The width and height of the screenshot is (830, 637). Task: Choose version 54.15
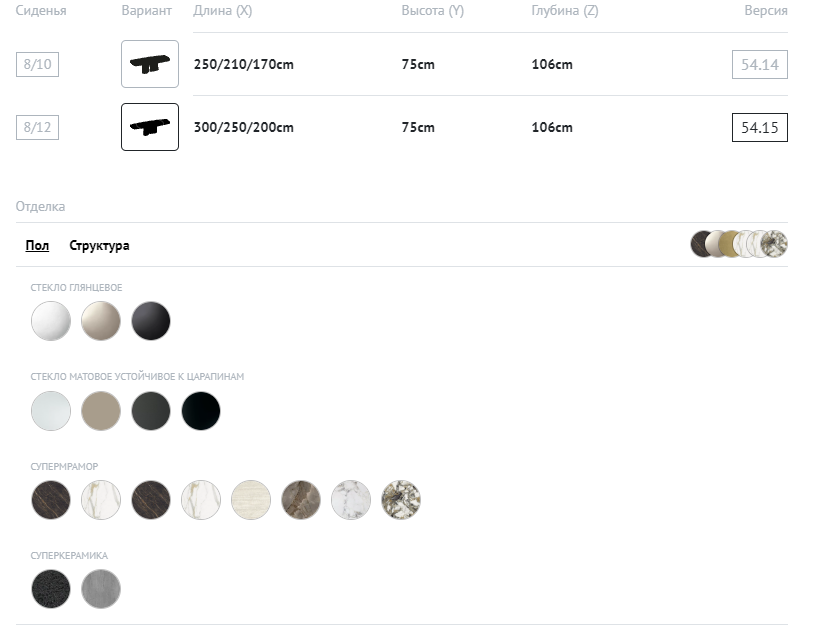pos(759,128)
